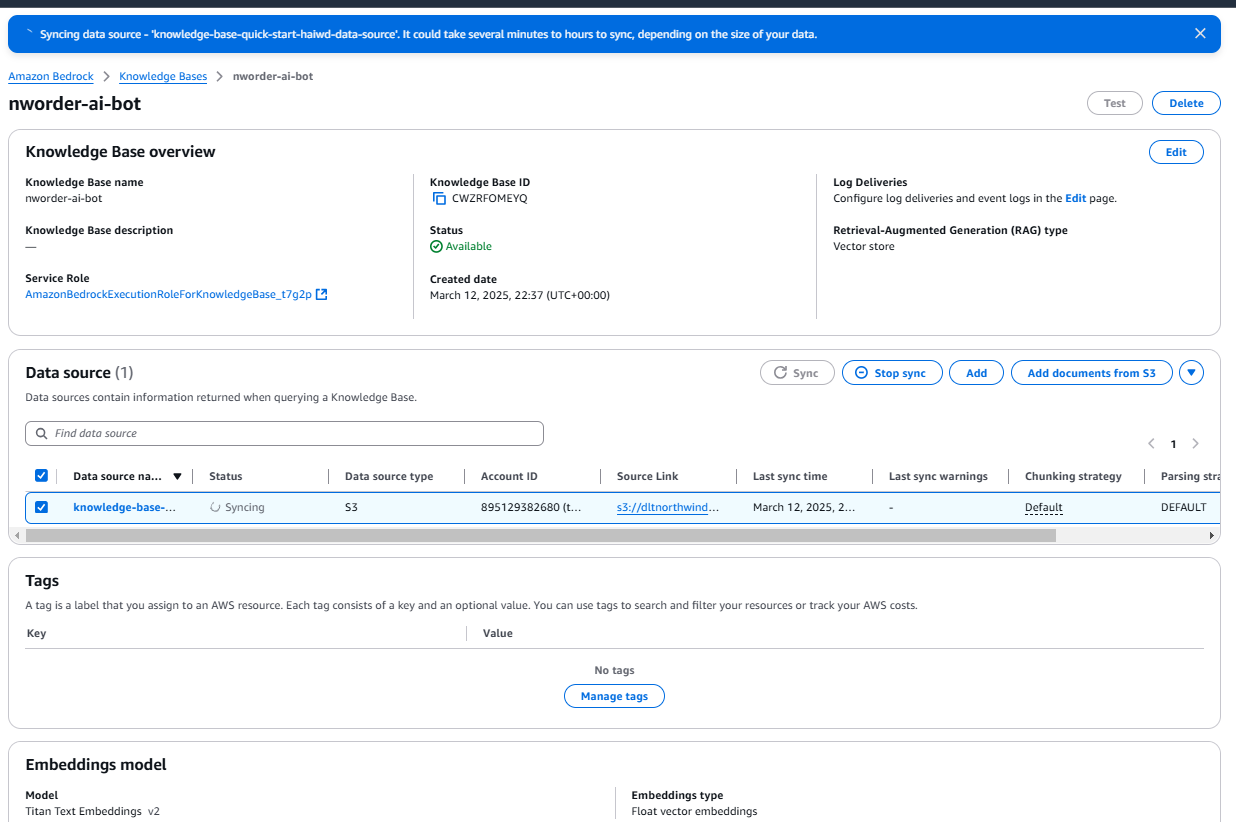Click the Data source type column header
This screenshot has width=1236, height=822.
pos(389,476)
